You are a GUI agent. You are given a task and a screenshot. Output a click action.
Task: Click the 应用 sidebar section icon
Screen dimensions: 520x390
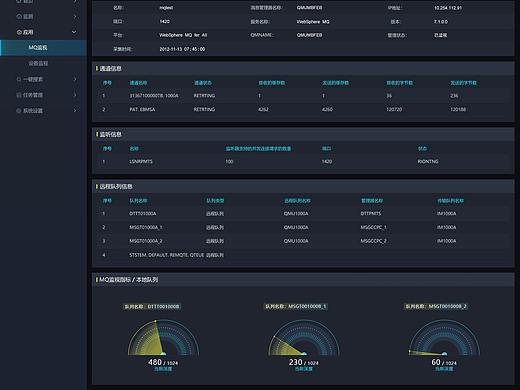pyautogui.click(x=19, y=32)
